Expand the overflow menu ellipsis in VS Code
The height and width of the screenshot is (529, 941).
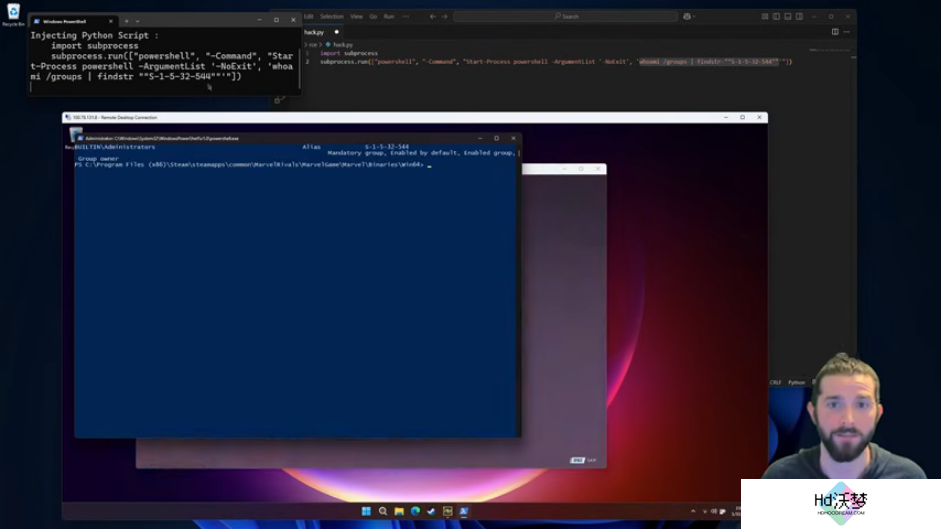[406, 16]
